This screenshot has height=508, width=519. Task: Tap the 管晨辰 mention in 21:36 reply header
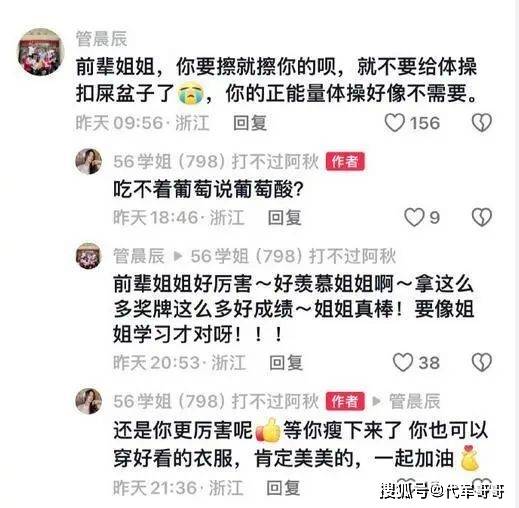[x=415, y=401]
